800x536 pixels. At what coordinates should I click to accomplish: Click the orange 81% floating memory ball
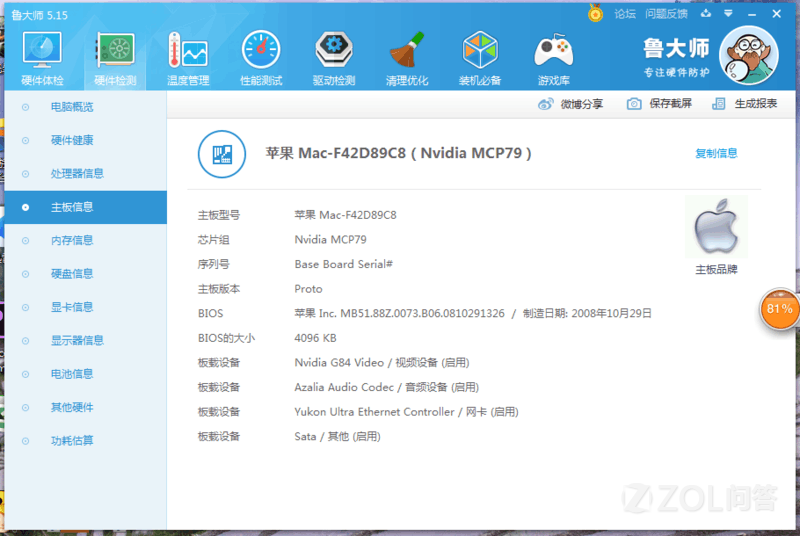point(779,309)
